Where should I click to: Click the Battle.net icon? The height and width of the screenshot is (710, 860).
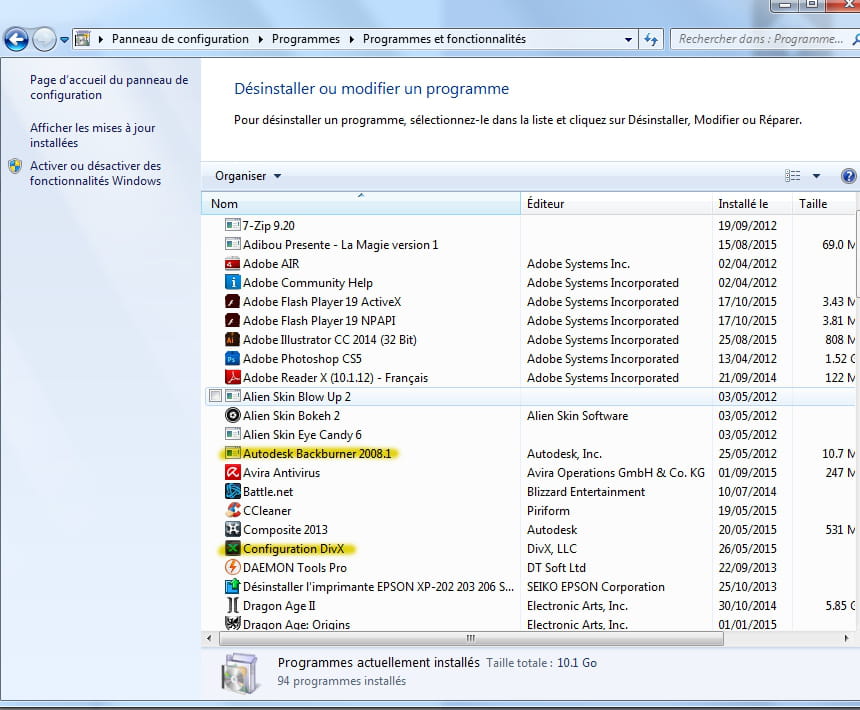click(x=233, y=491)
